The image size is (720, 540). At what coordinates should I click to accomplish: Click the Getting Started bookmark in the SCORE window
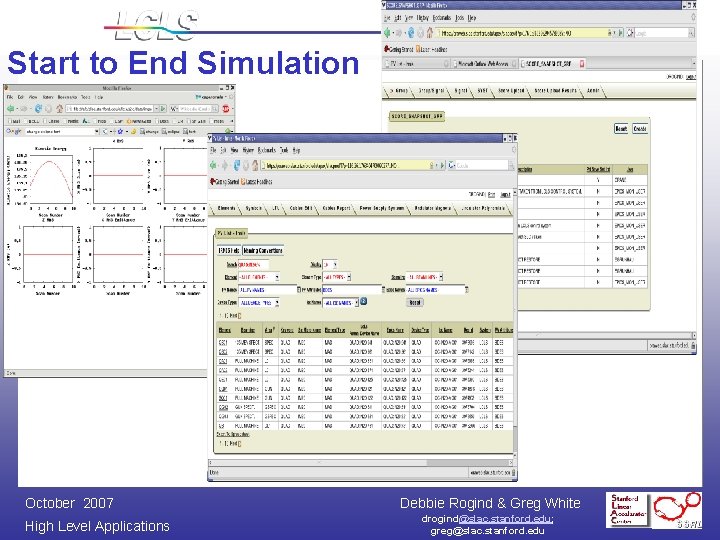pyautogui.click(x=399, y=49)
